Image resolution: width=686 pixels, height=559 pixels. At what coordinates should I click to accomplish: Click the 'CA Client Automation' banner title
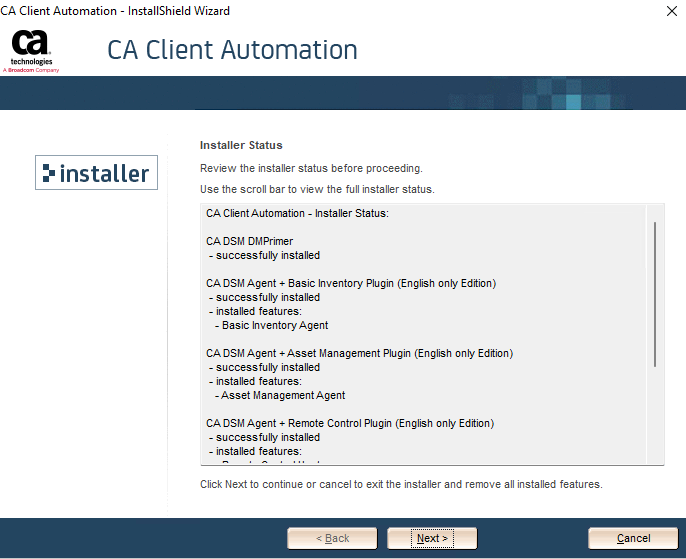click(x=232, y=50)
